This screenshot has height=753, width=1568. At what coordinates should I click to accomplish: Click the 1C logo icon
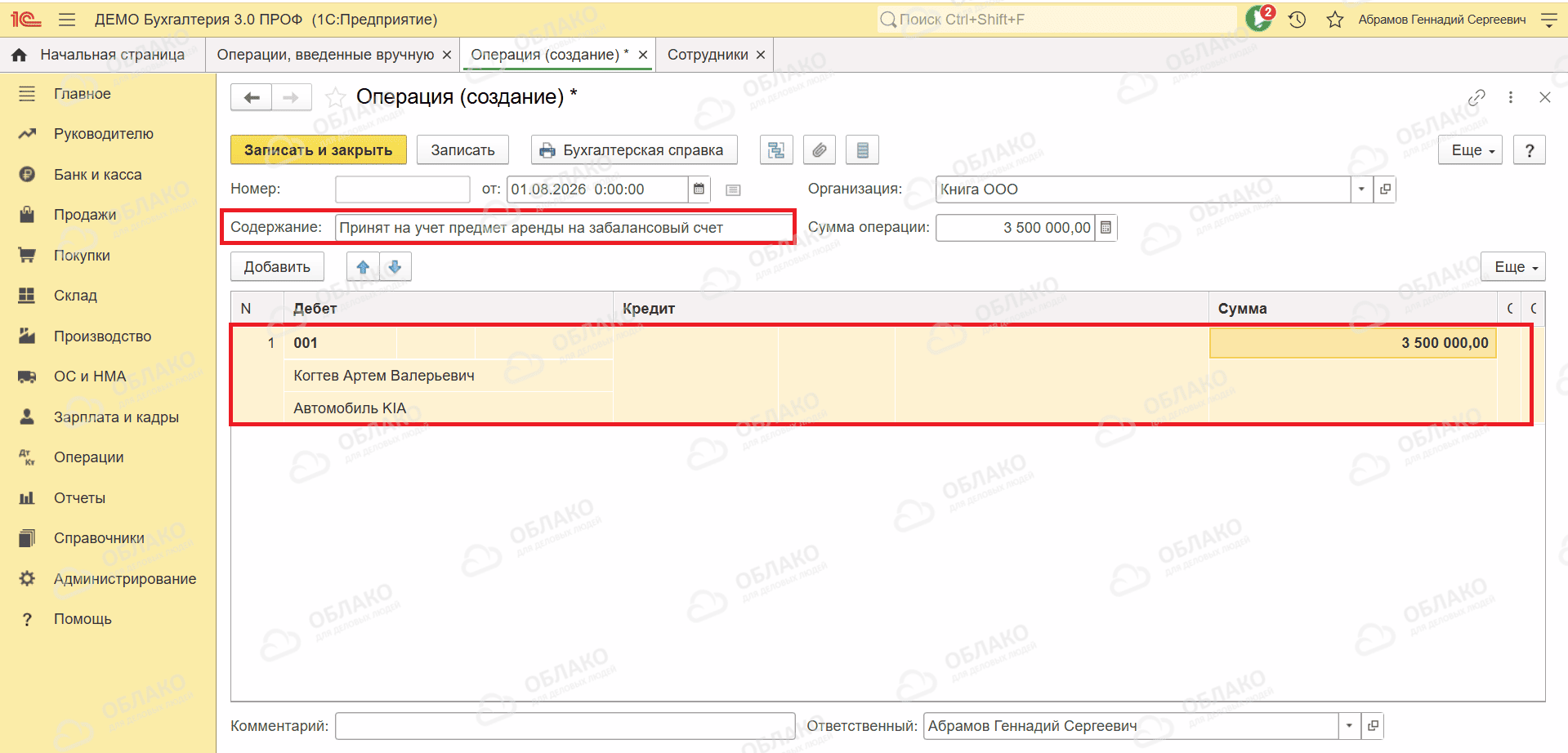(25, 20)
